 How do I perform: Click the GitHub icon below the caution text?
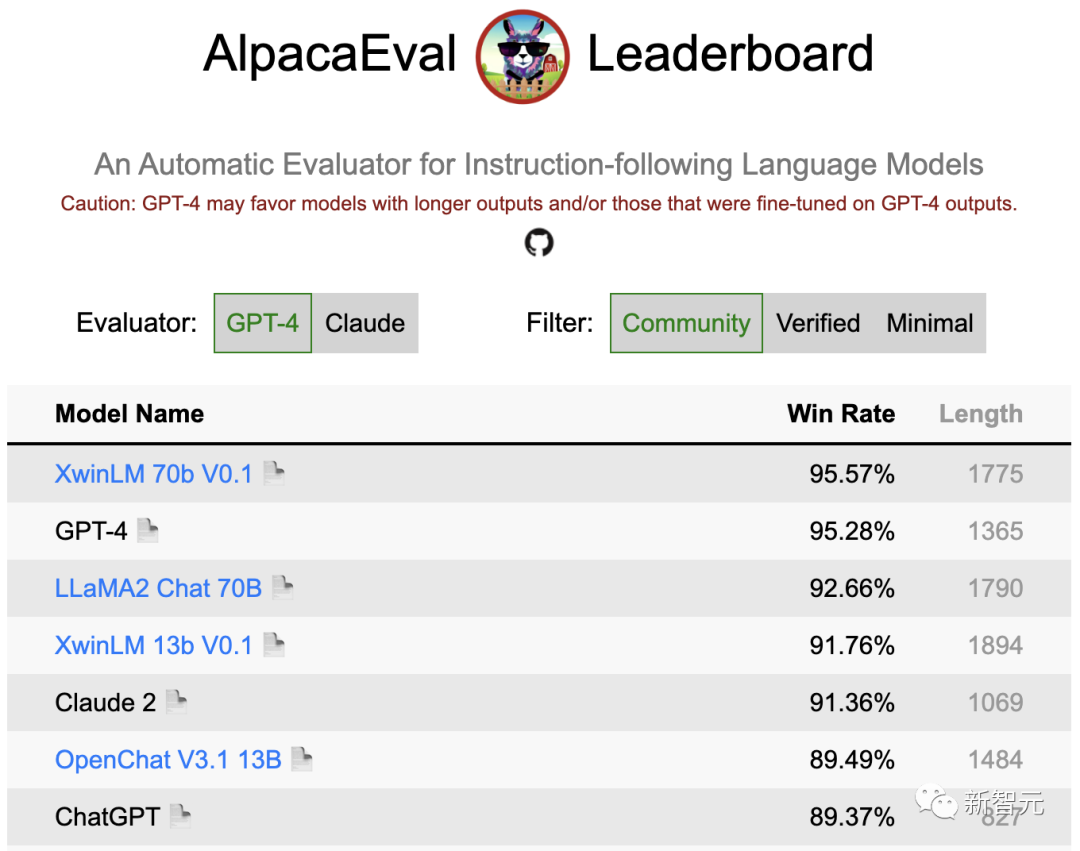pos(539,242)
